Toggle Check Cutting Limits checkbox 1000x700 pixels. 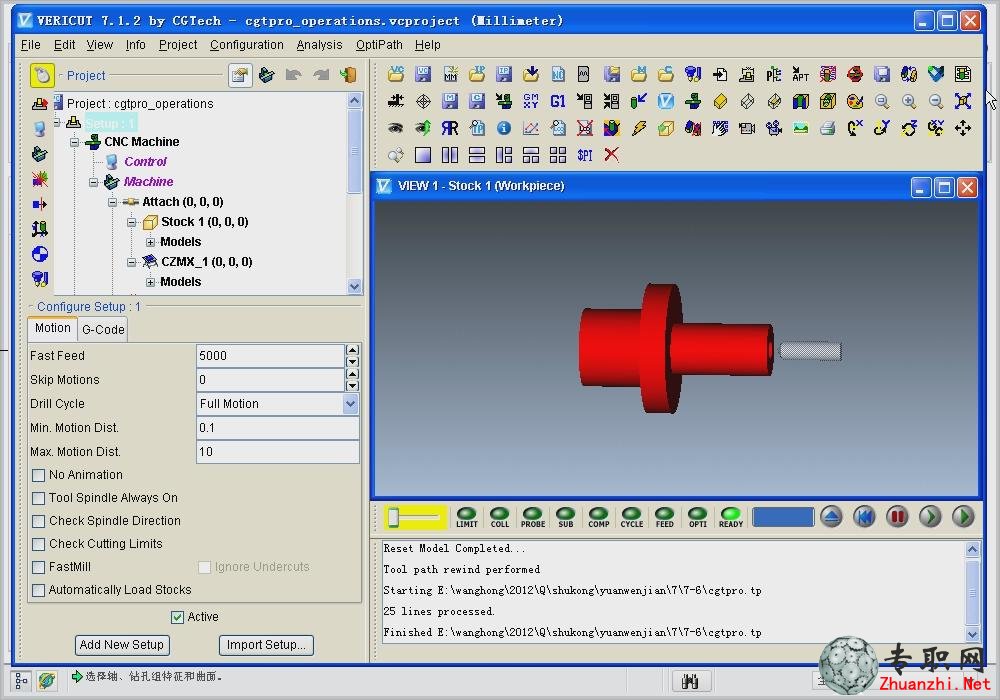[38, 544]
